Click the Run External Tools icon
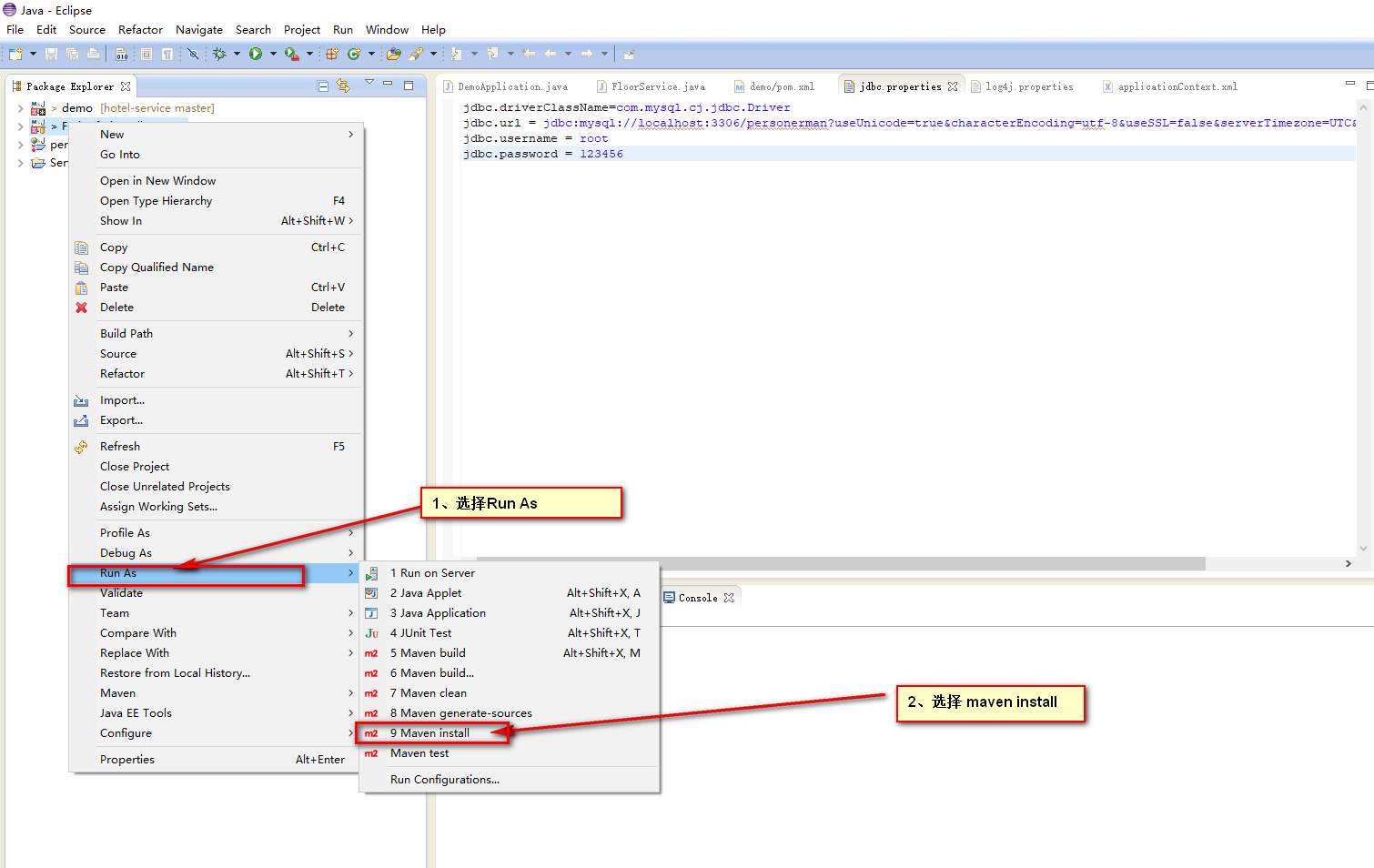 point(291,55)
